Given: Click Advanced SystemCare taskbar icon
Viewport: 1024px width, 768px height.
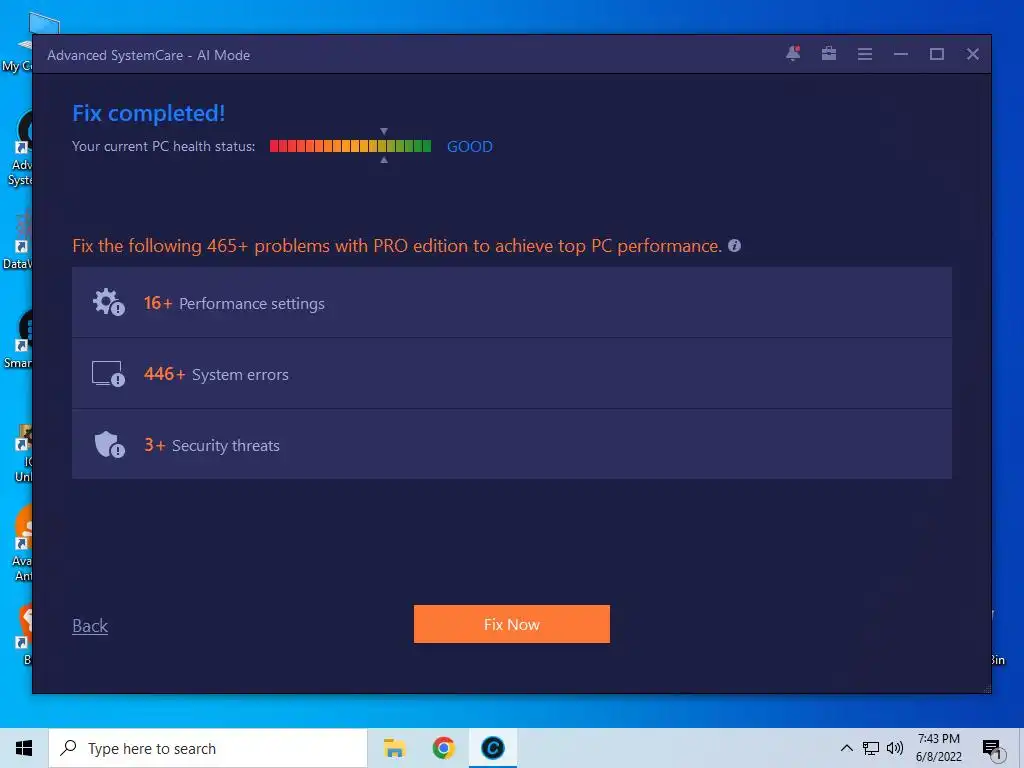Looking at the screenshot, I should [x=492, y=748].
